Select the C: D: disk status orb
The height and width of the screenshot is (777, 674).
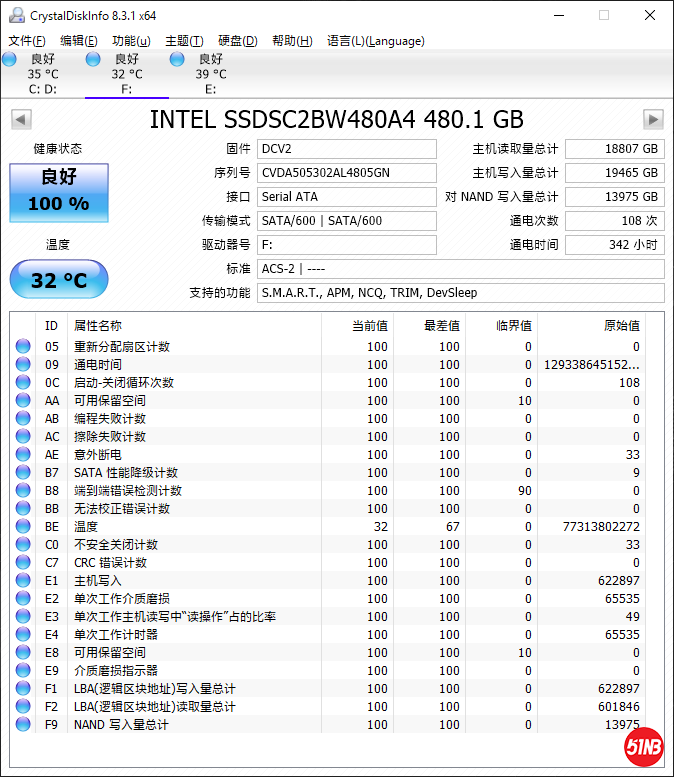click(x=10, y=60)
